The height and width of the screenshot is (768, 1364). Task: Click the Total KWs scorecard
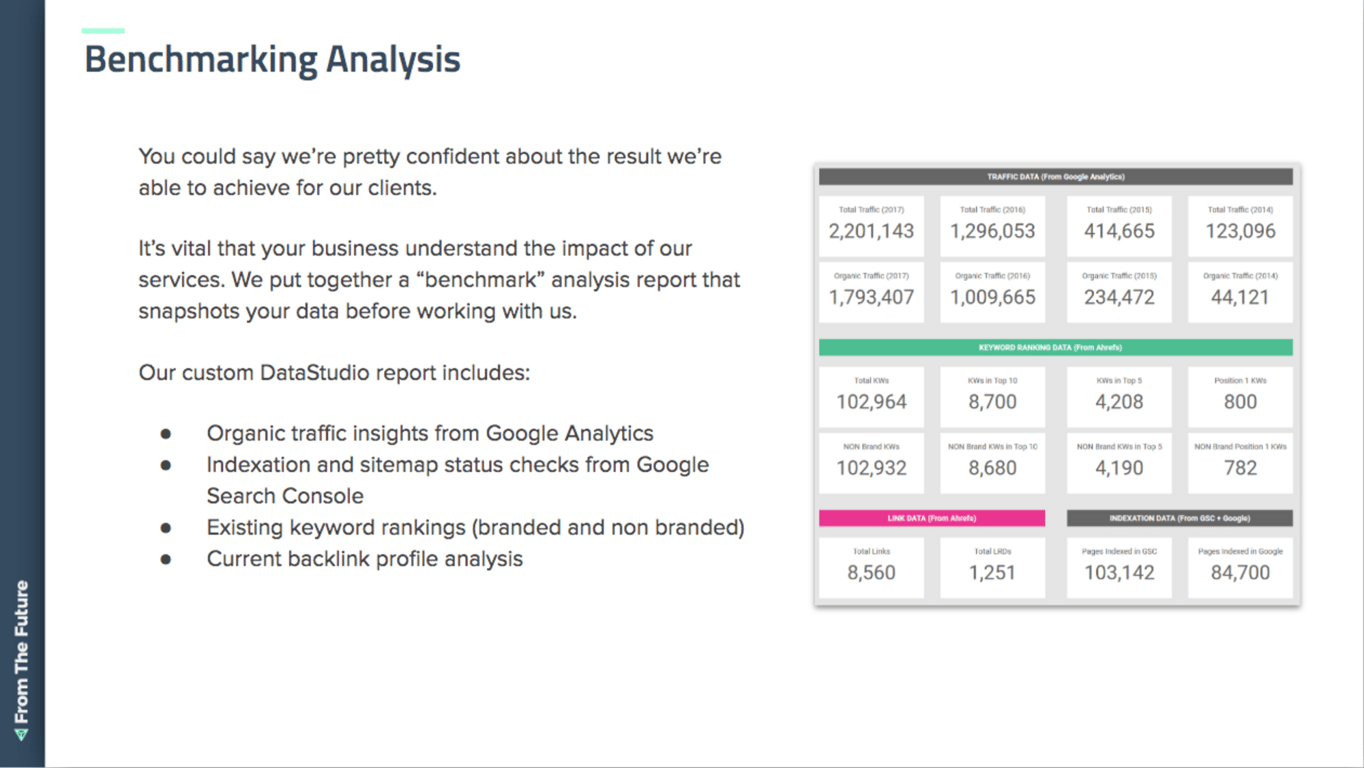(x=871, y=396)
